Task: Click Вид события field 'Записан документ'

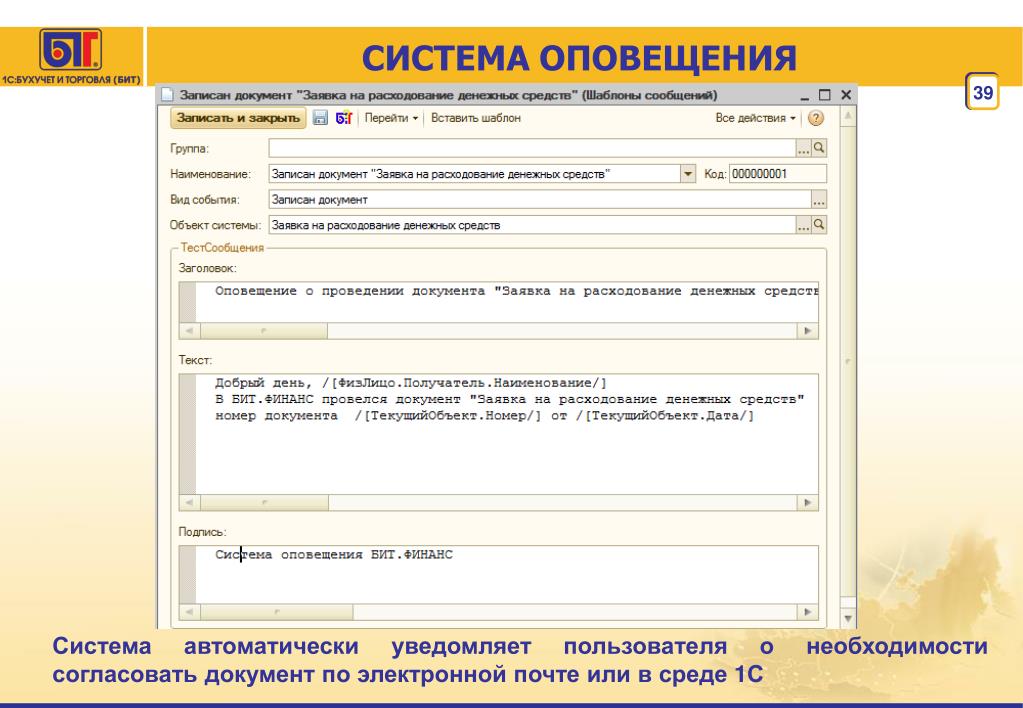Action: pos(540,200)
